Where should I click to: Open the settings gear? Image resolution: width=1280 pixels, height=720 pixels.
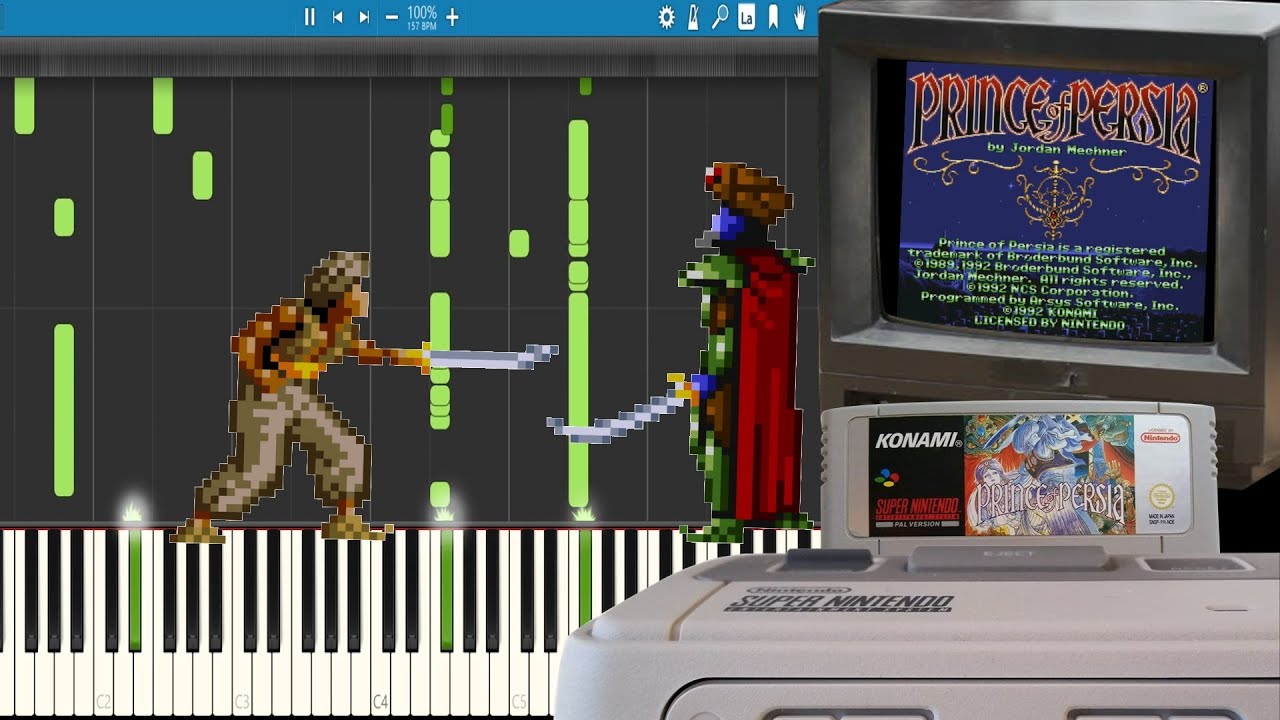point(666,17)
